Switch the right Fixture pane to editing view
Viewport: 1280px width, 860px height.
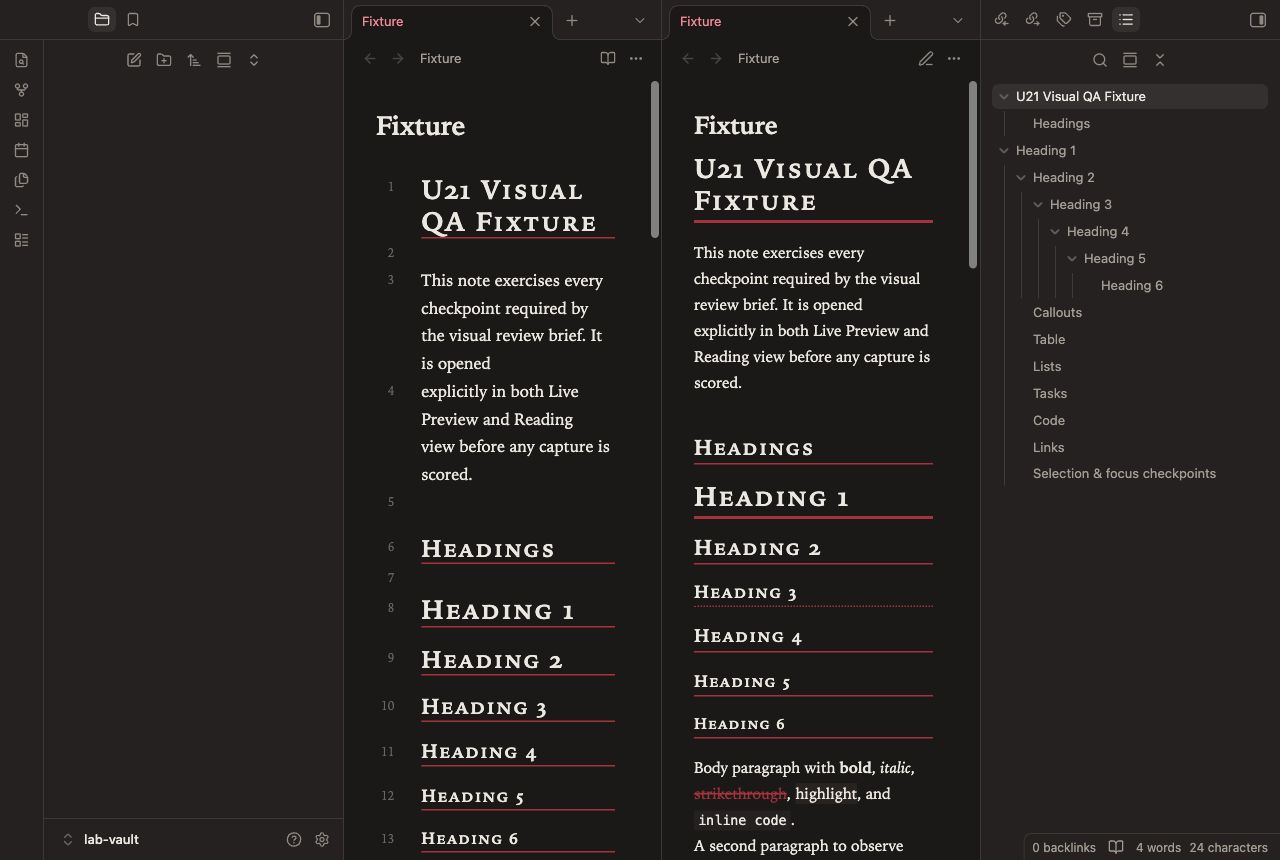click(926, 59)
